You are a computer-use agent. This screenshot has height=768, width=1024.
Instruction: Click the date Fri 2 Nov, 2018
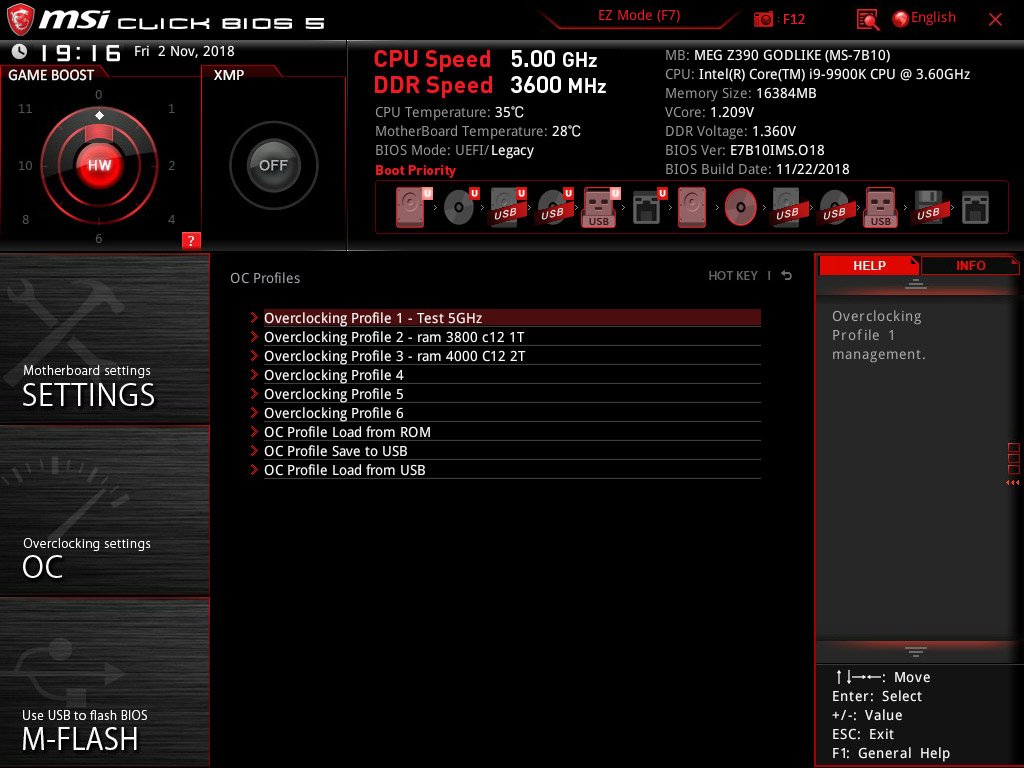(184, 51)
